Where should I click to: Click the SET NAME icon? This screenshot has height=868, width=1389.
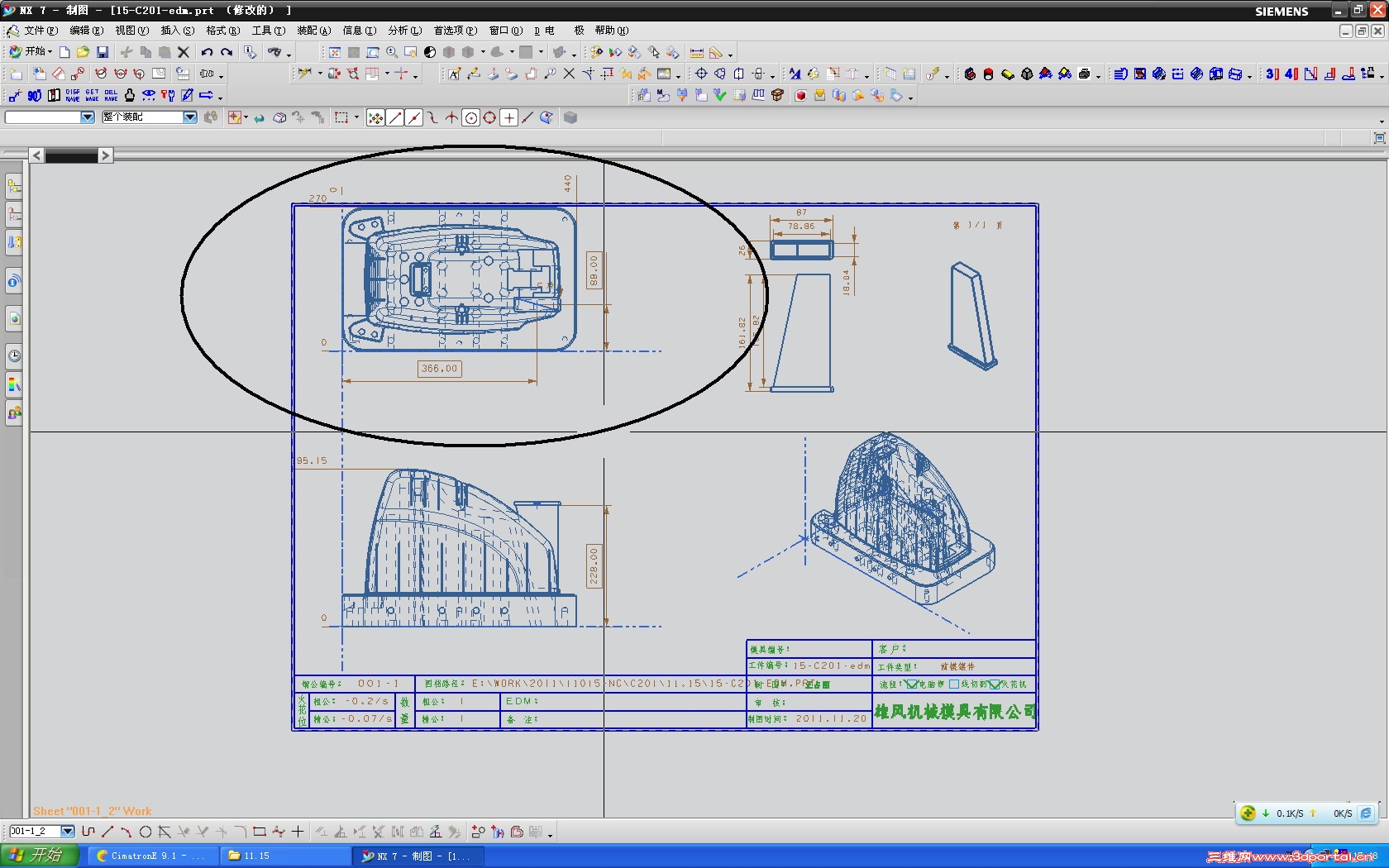point(92,95)
